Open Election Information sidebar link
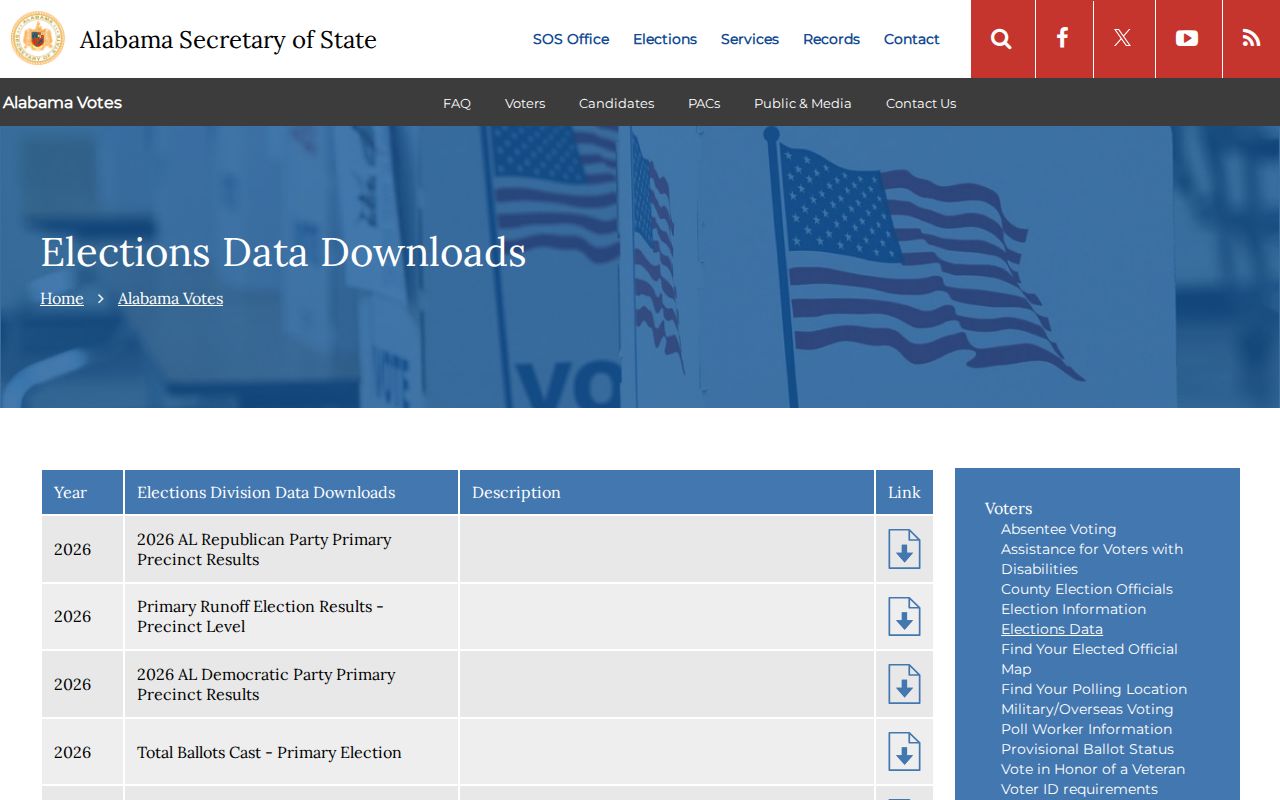This screenshot has height=800, width=1280. coord(1073,609)
